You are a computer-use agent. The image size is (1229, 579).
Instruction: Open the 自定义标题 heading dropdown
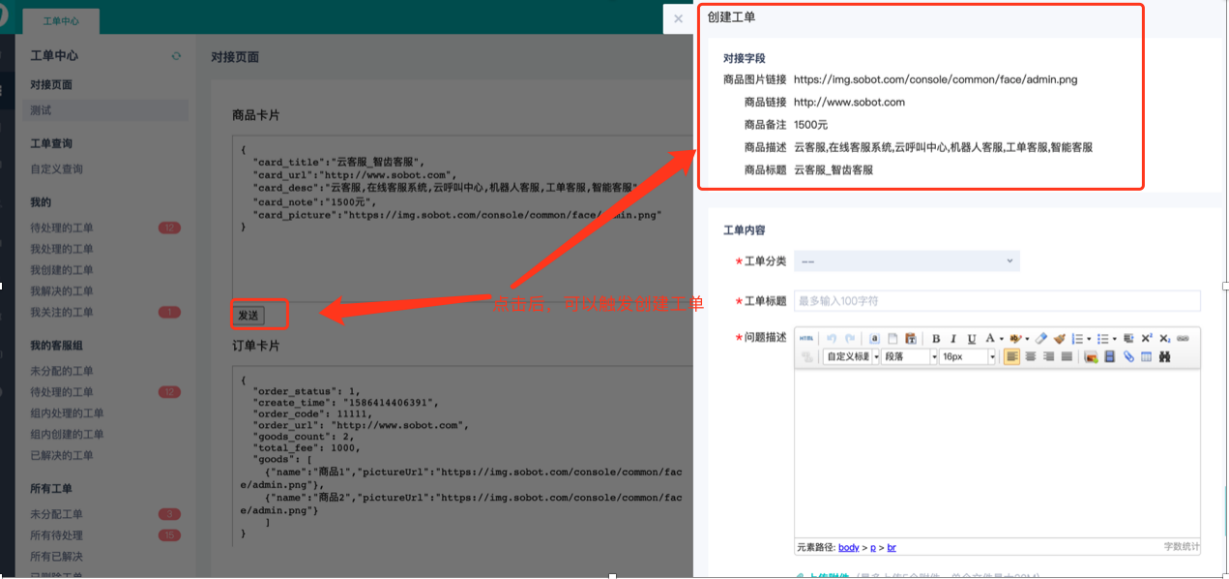[x=852, y=356]
